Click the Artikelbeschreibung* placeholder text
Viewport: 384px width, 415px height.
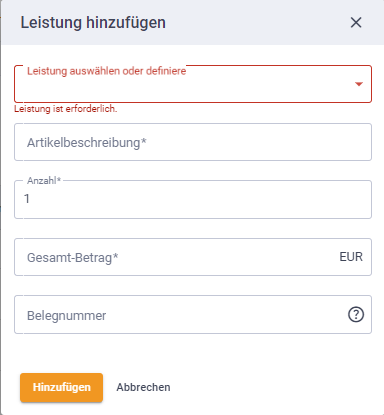point(87,143)
